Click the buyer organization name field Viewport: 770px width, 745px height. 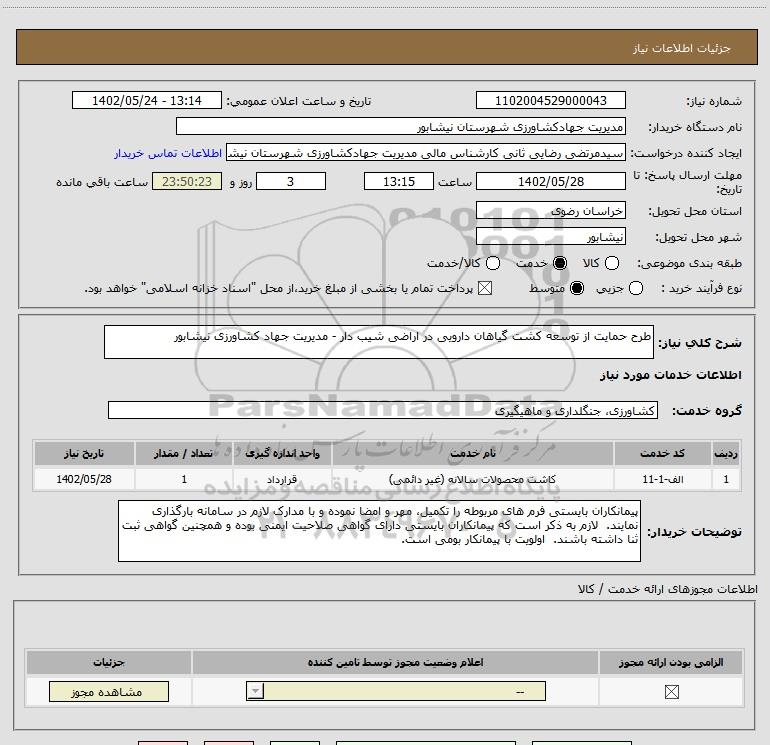[401, 126]
